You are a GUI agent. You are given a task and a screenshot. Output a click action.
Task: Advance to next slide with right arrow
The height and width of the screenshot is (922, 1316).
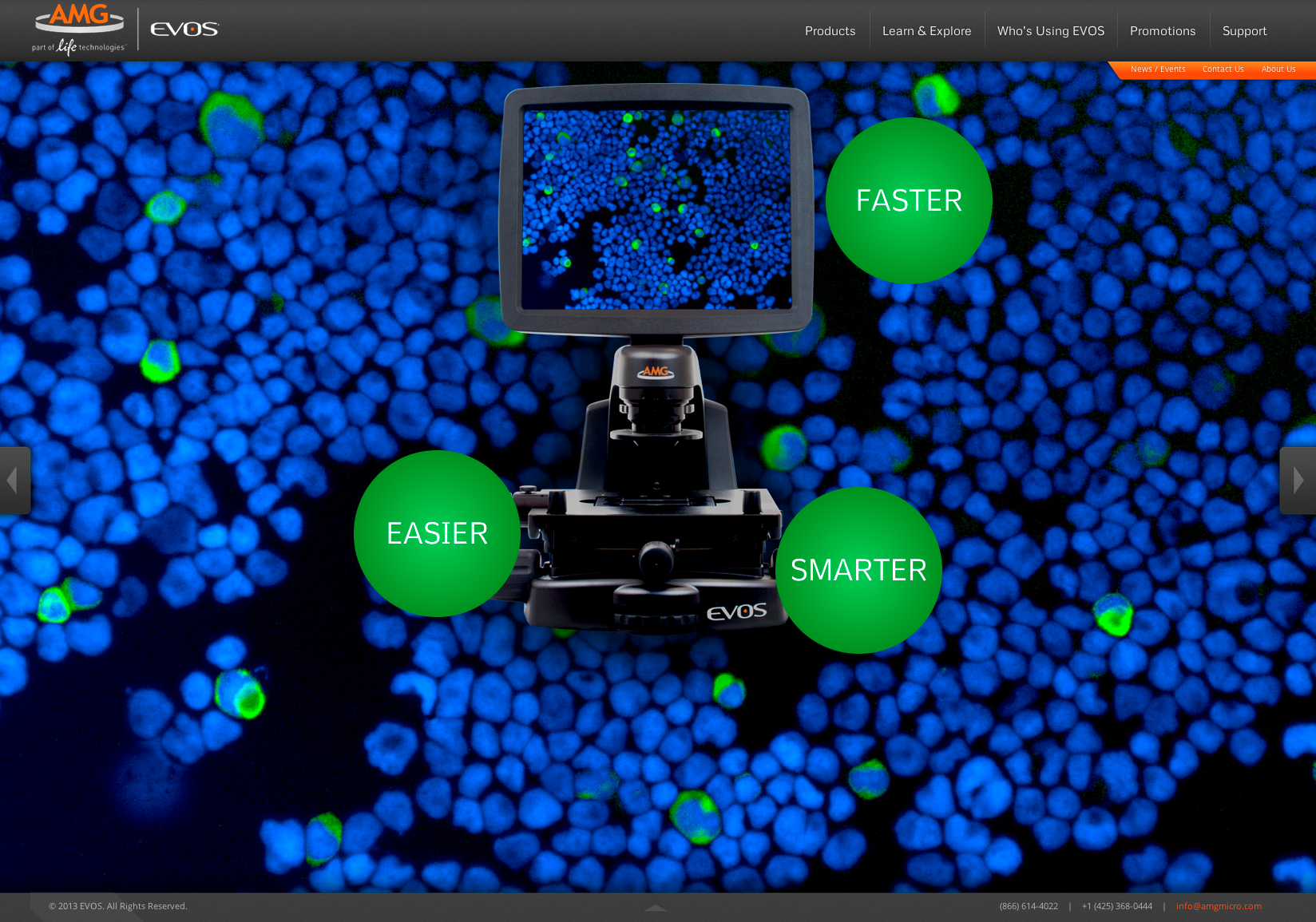1298,481
